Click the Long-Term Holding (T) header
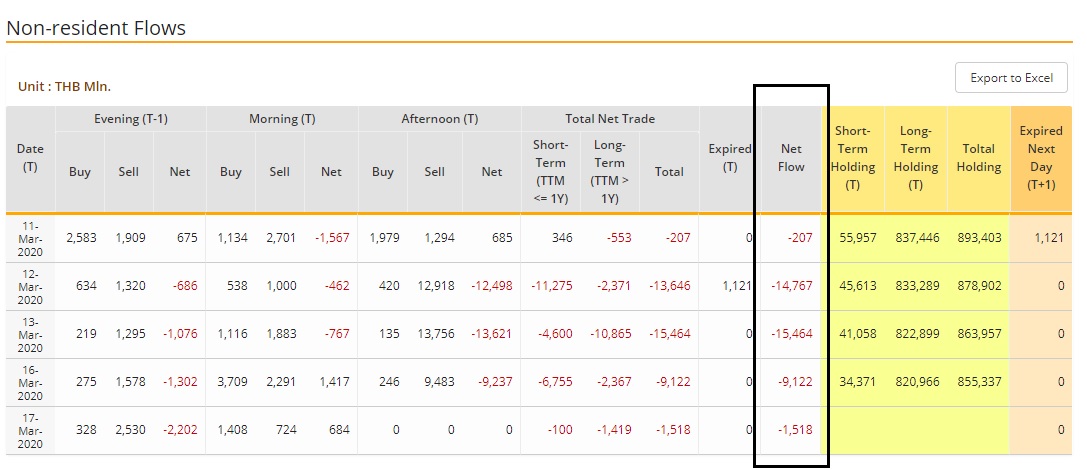This screenshot has width=1087, height=470. [915, 158]
